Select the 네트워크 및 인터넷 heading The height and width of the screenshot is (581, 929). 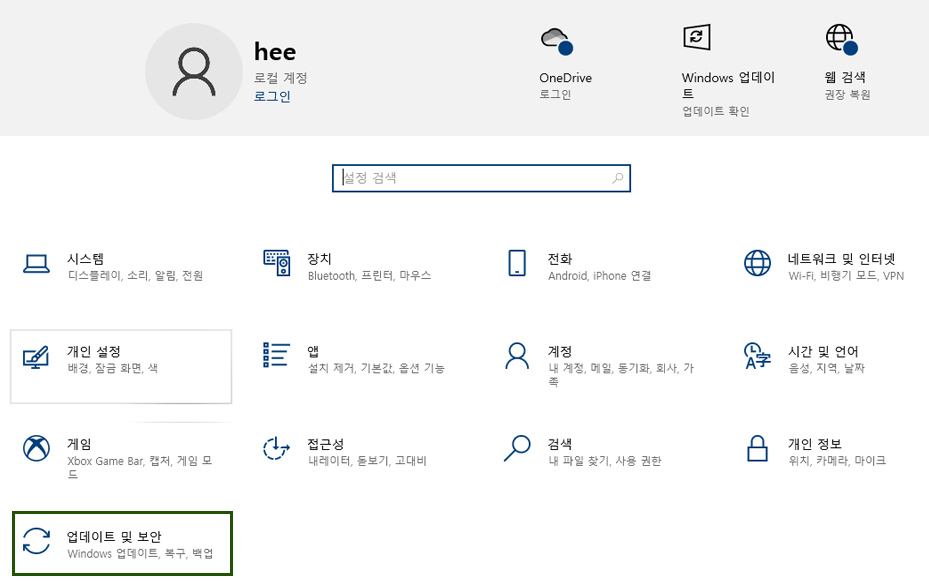841,259
